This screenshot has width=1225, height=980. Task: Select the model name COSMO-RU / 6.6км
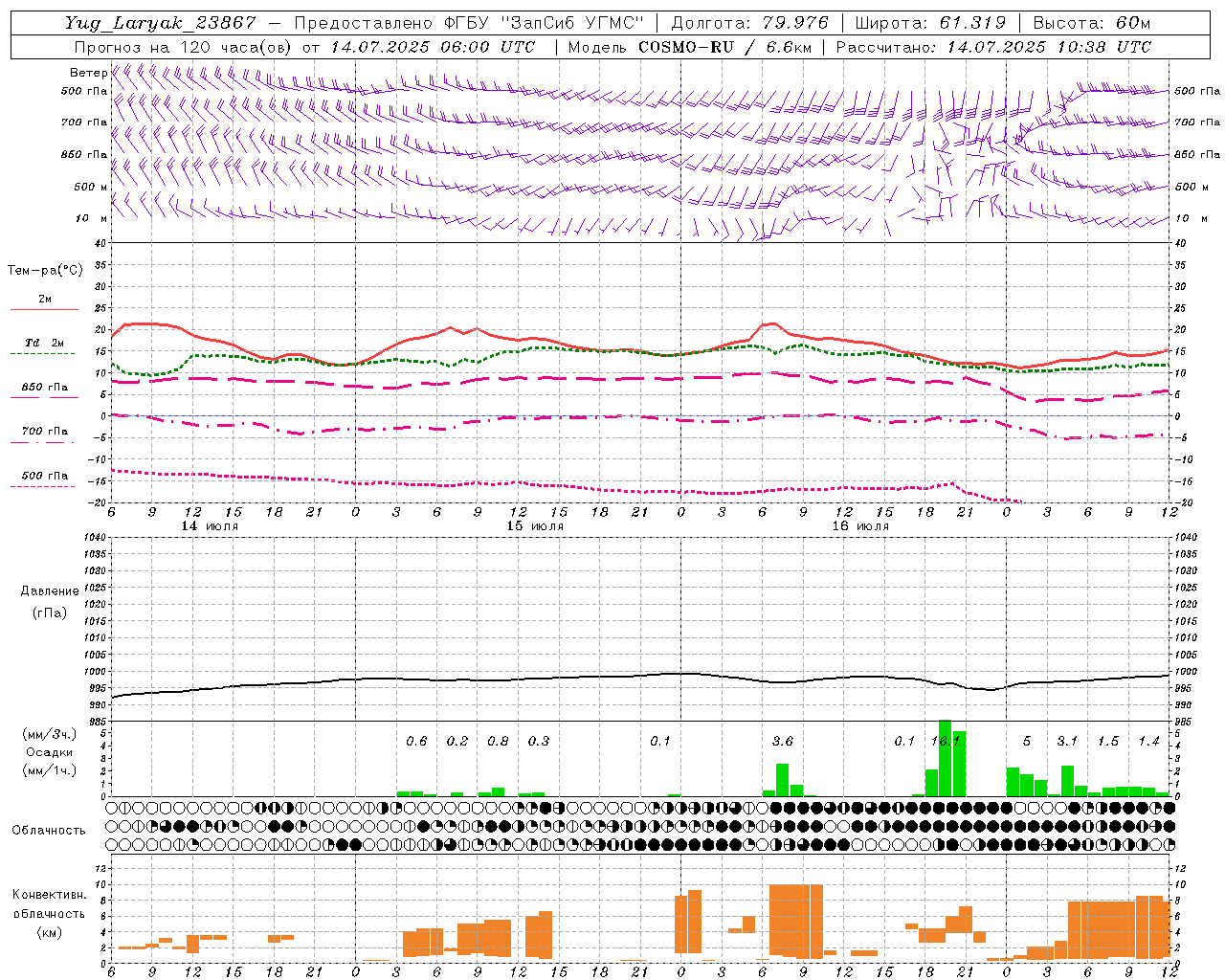click(x=724, y=47)
